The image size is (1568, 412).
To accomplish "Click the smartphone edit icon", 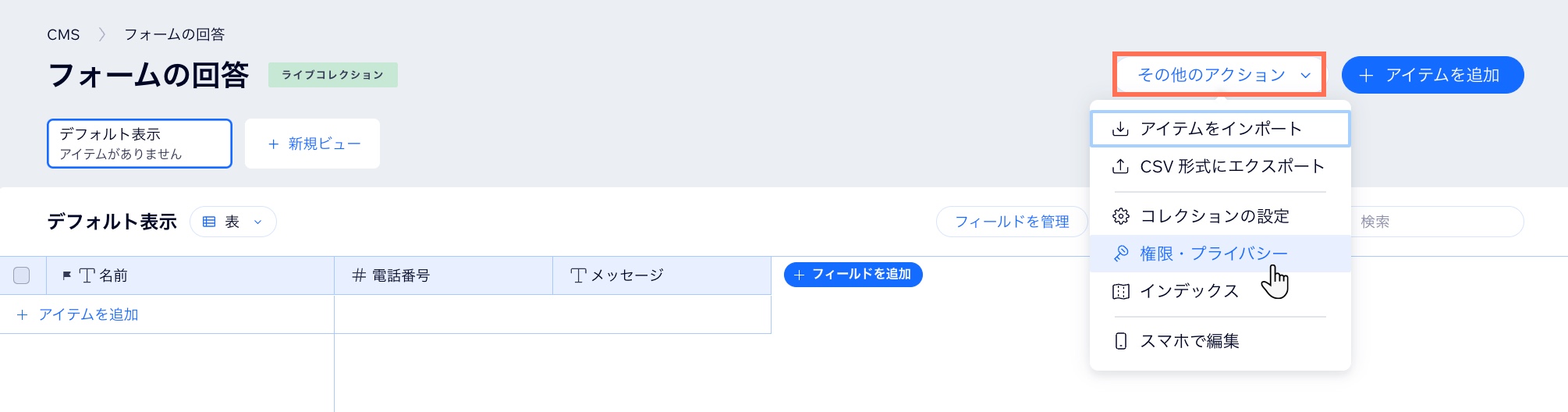I will 1121,341.
